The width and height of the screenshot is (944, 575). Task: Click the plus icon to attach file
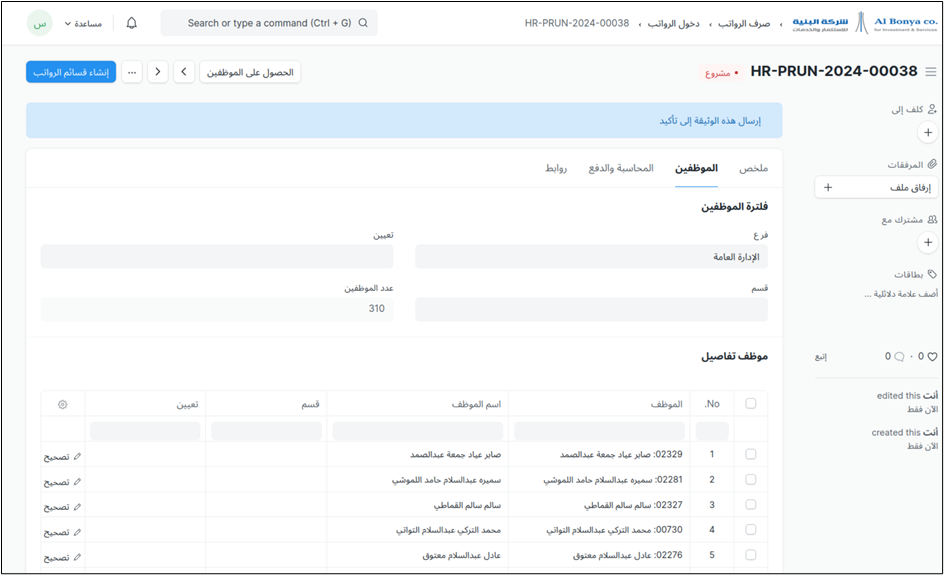pos(828,187)
